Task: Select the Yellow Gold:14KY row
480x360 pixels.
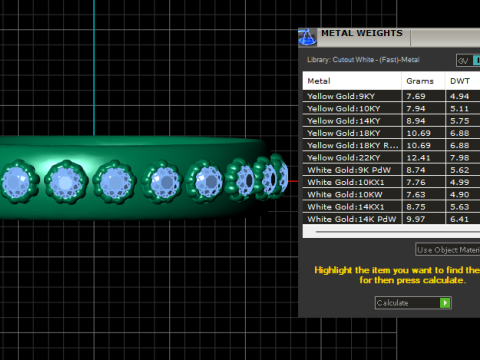Action: (391, 121)
